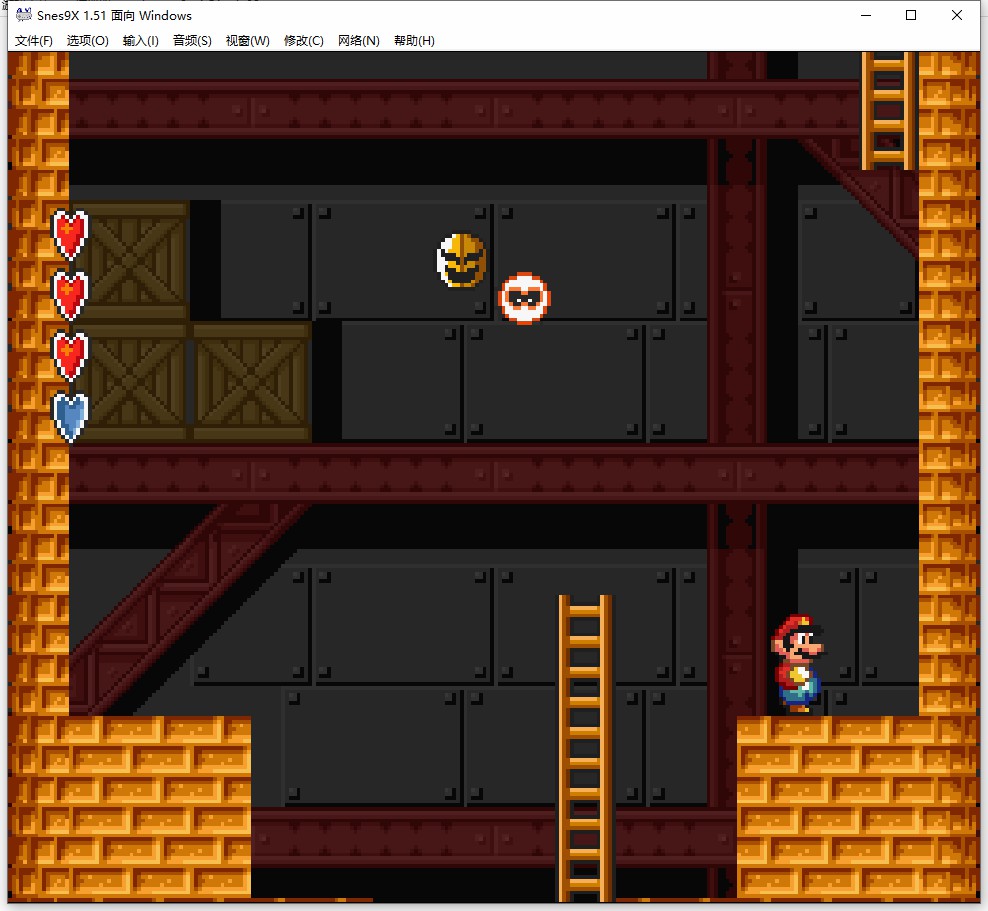The height and width of the screenshot is (911, 988).
Task: Open the 选项(O) menu
Action: 88,41
